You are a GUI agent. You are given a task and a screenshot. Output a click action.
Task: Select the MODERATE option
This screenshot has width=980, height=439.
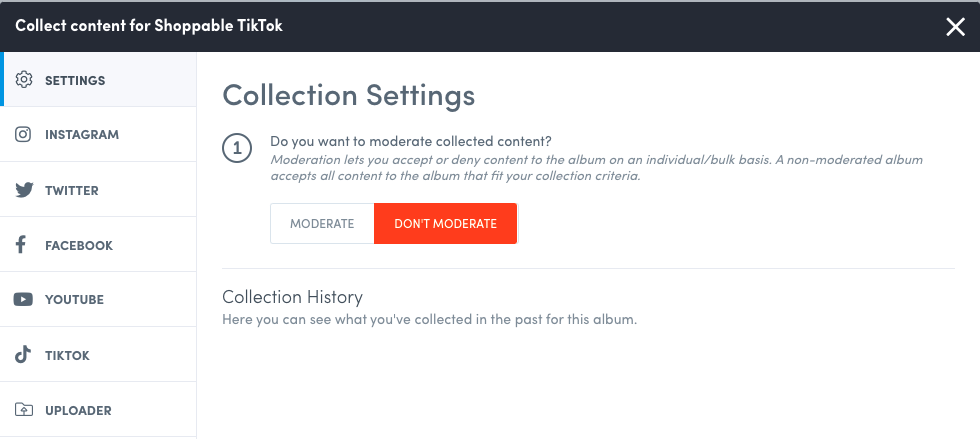click(322, 224)
